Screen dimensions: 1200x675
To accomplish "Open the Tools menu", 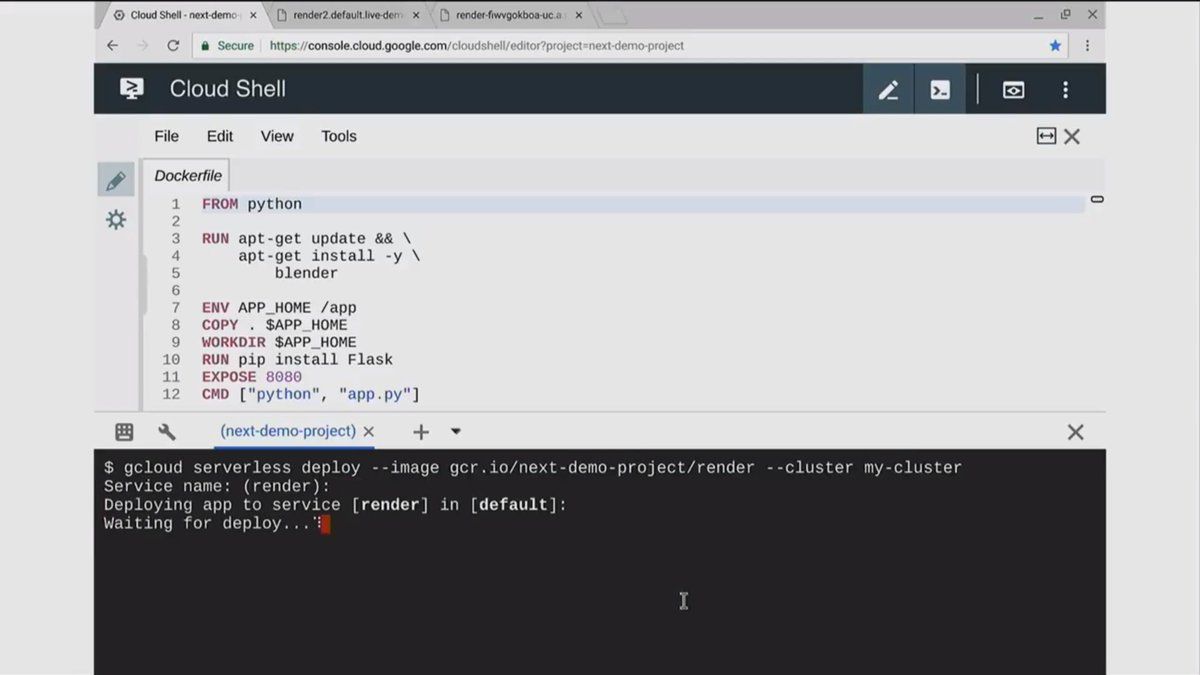I will coord(338,136).
